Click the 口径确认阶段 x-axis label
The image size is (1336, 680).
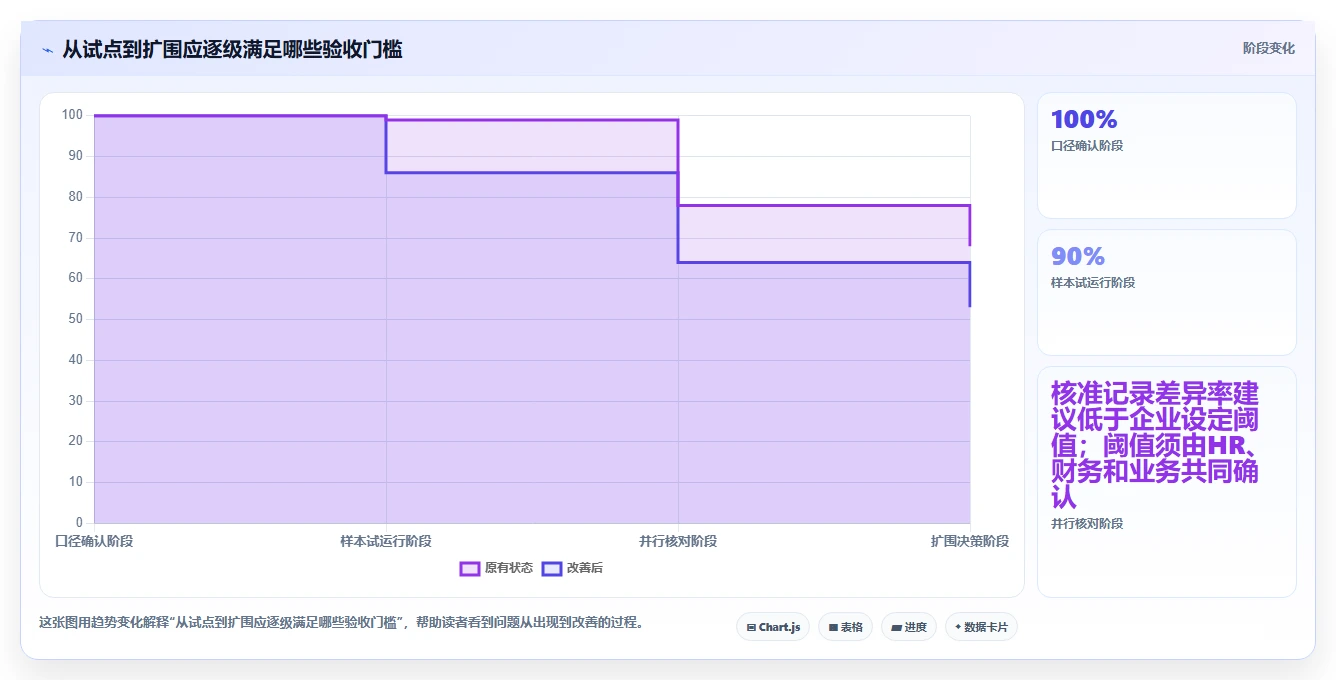[94, 541]
